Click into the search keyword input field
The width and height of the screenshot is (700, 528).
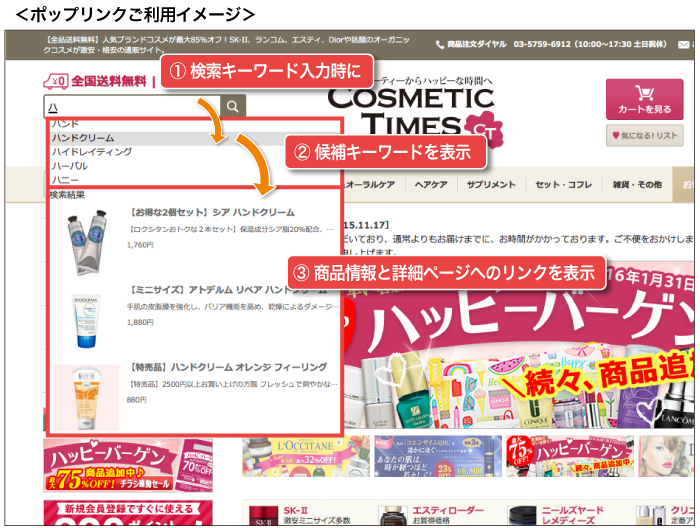[132, 106]
